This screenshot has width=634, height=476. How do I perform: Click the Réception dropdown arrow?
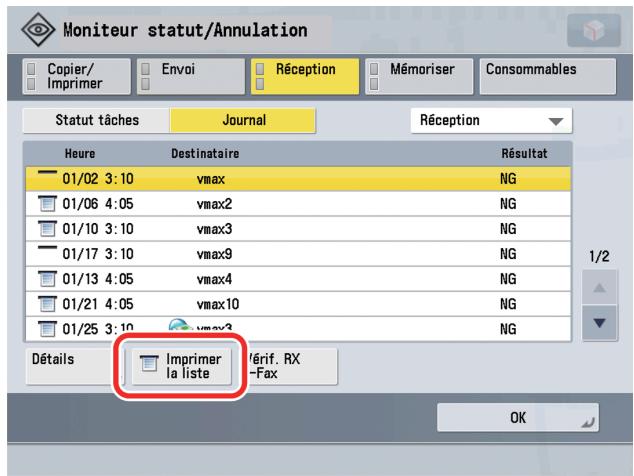coord(556,121)
